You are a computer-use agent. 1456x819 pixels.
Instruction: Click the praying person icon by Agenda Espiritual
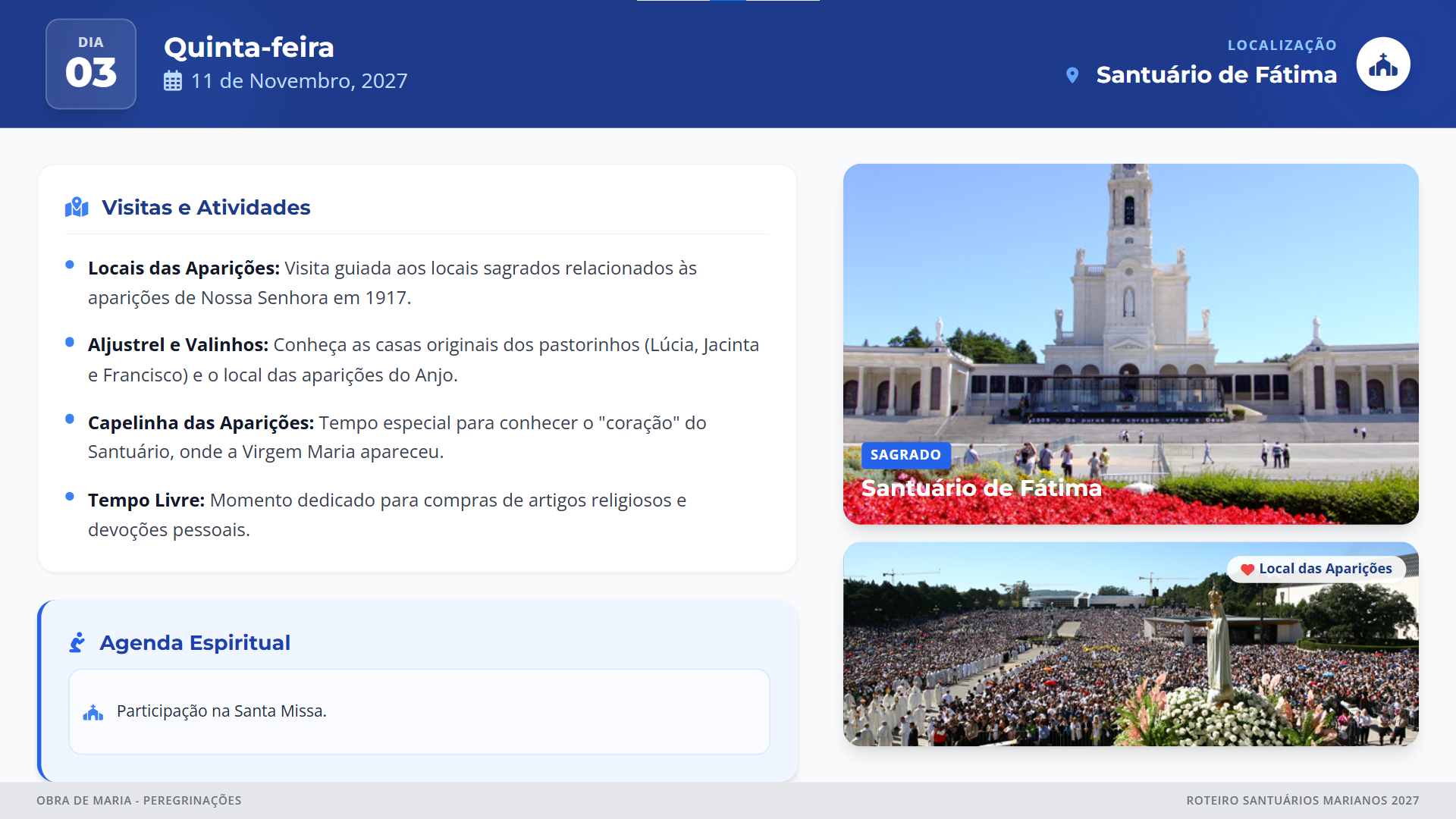77,642
